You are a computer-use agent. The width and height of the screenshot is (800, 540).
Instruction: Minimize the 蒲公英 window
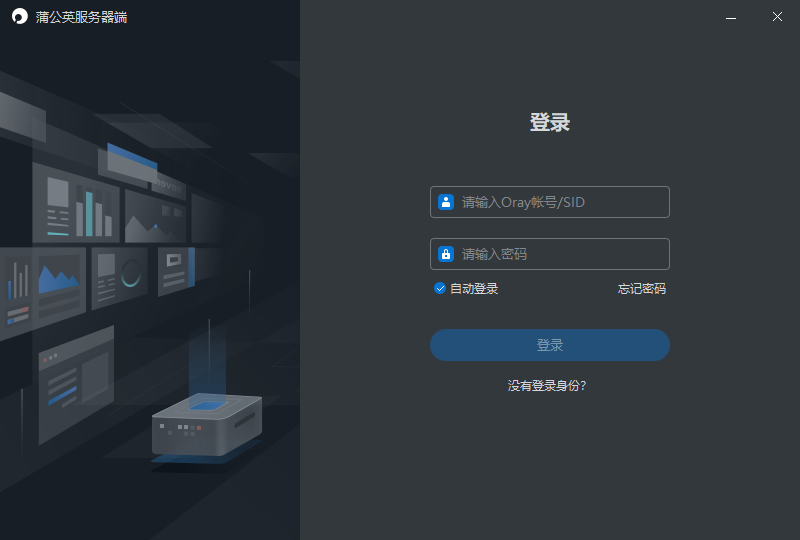tap(731, 17)
